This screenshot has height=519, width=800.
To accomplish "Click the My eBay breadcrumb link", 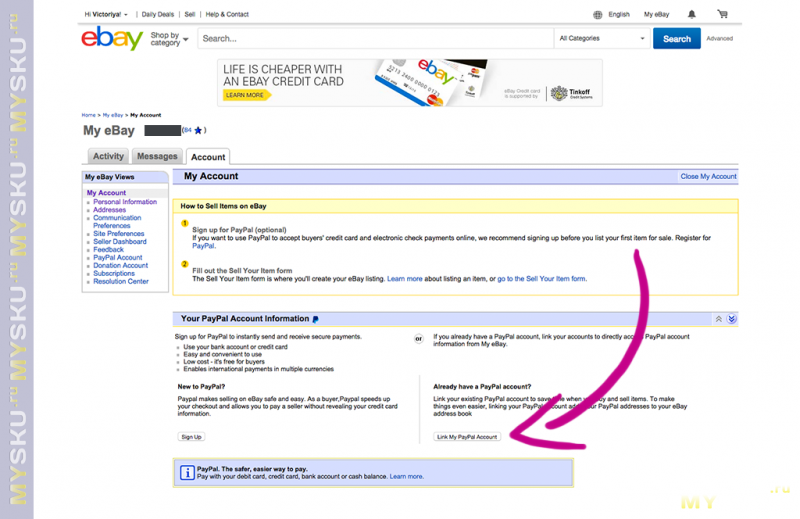I will [x=113, y=115].
